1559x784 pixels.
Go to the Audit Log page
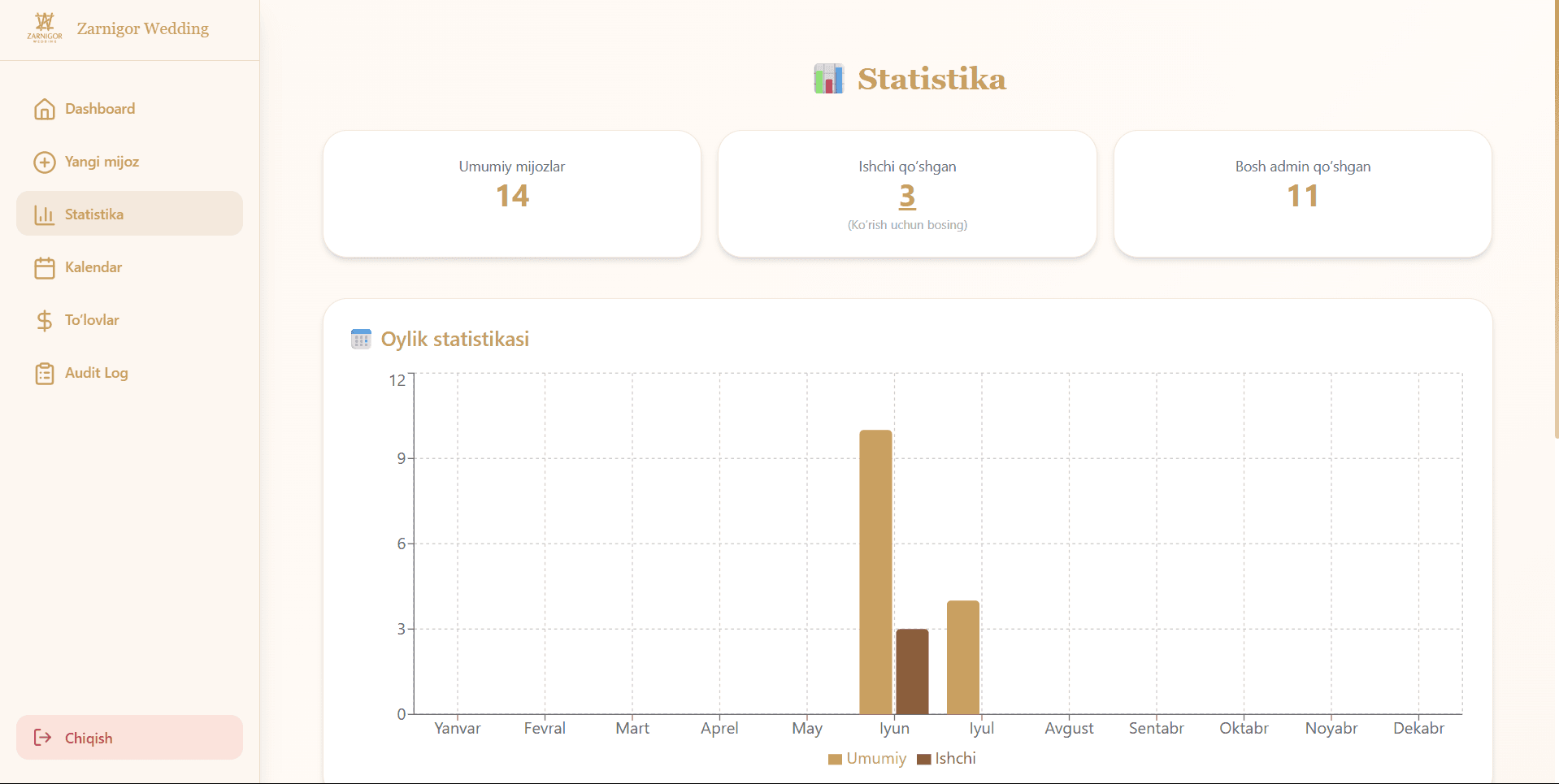[129, 373]
